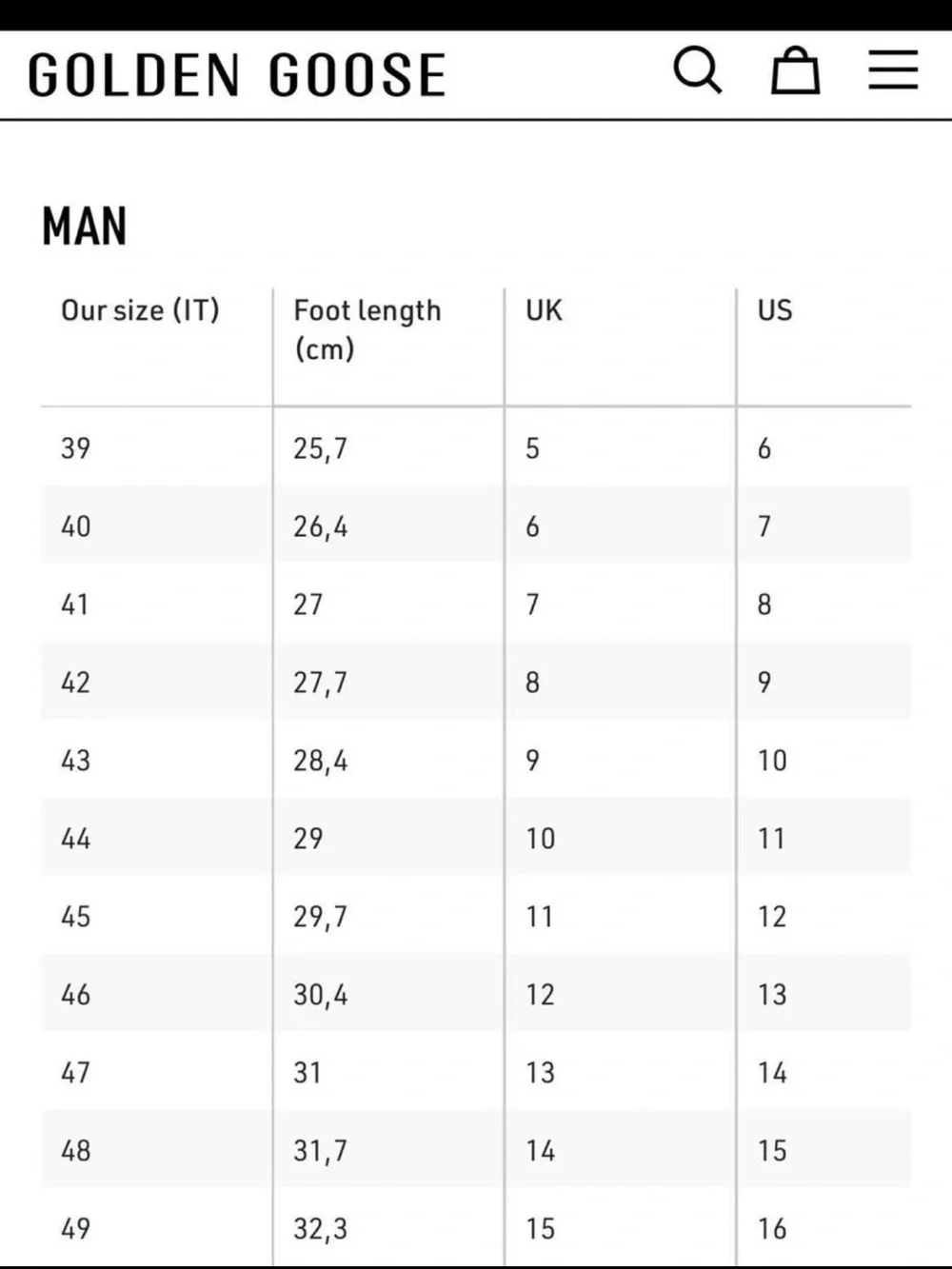Click the Foot length (cm) column header
The image size is (952, 1269).
tap(367, 329)
